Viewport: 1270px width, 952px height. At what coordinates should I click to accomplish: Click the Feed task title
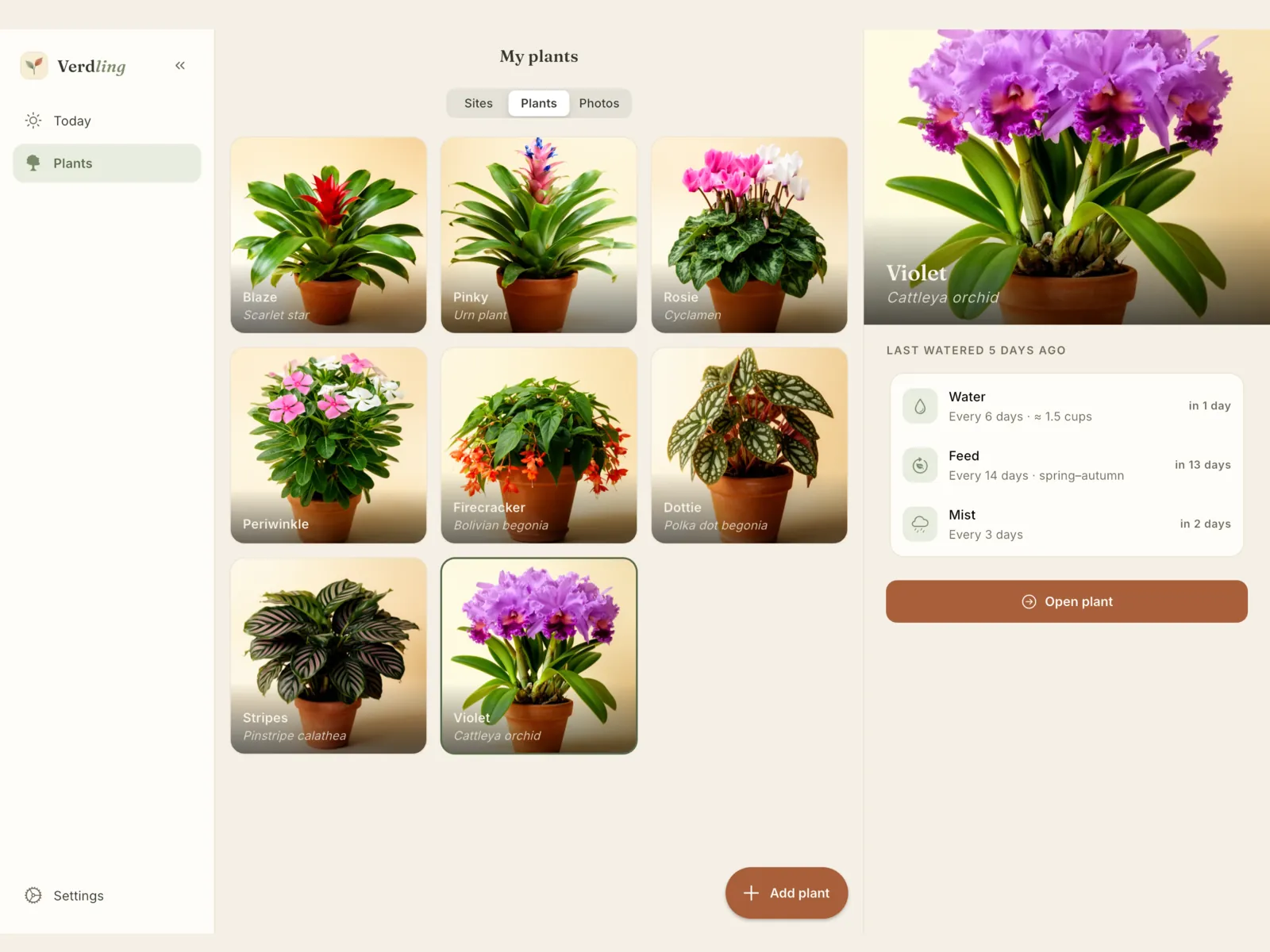964,455
